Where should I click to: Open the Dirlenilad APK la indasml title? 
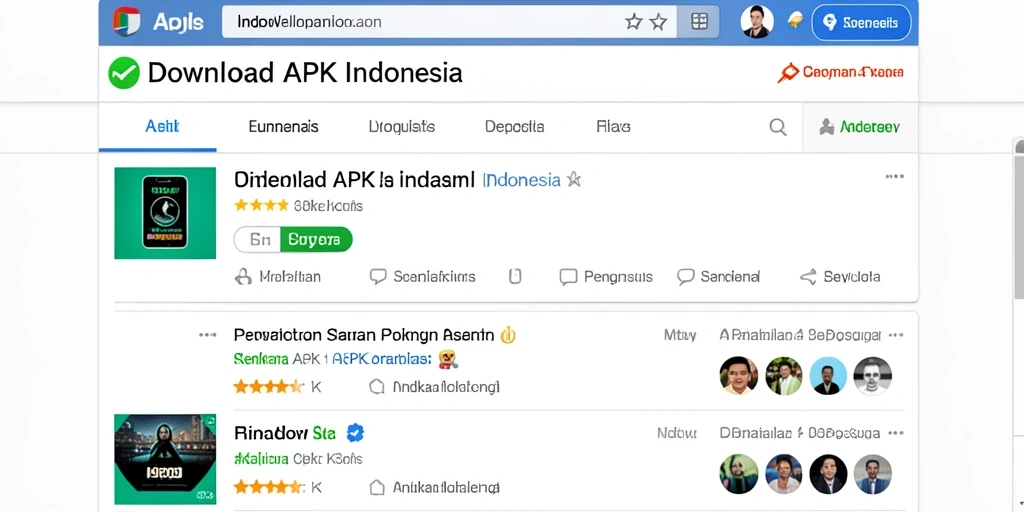354,180
